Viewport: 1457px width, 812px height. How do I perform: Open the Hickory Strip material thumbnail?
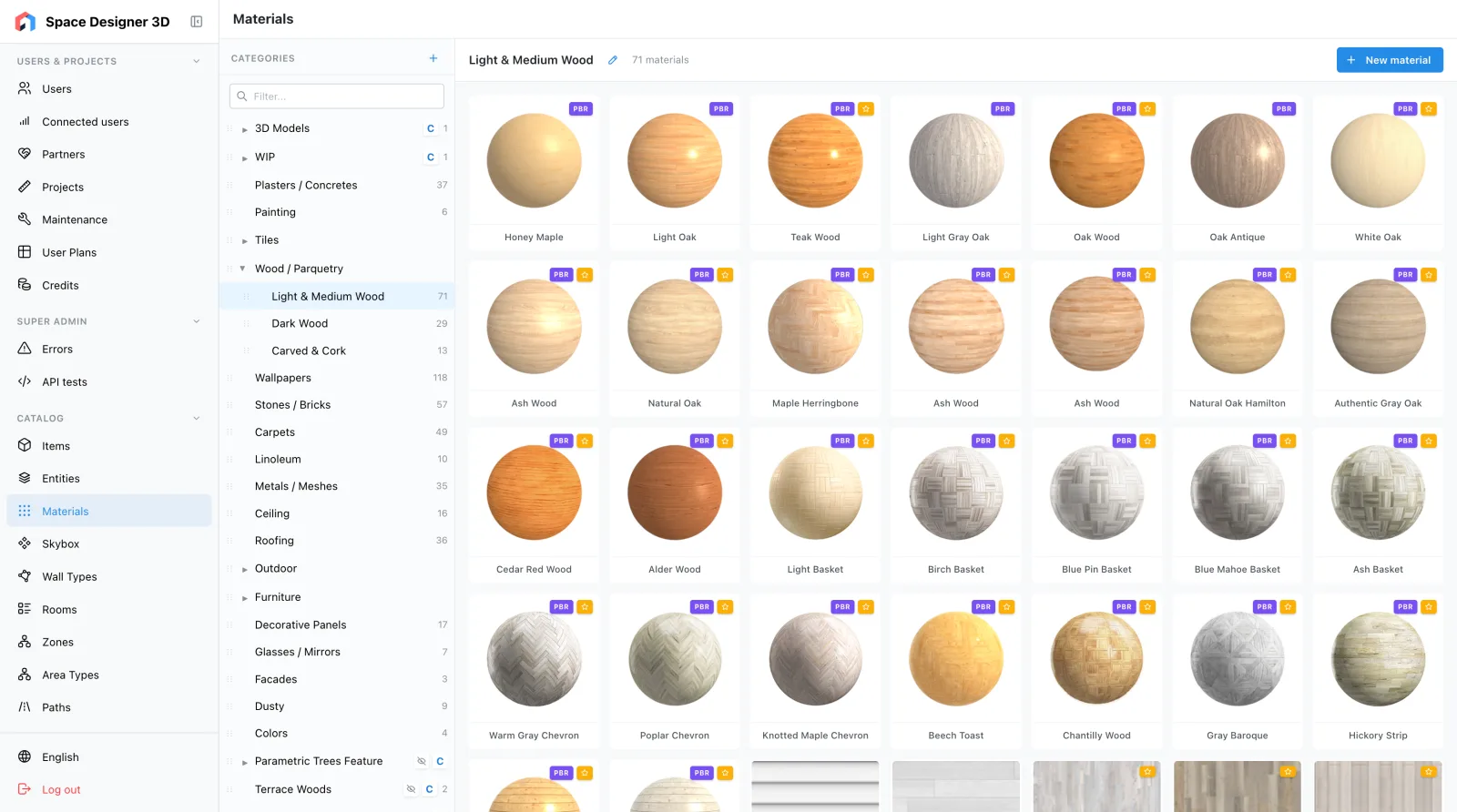coord(1378,659)
